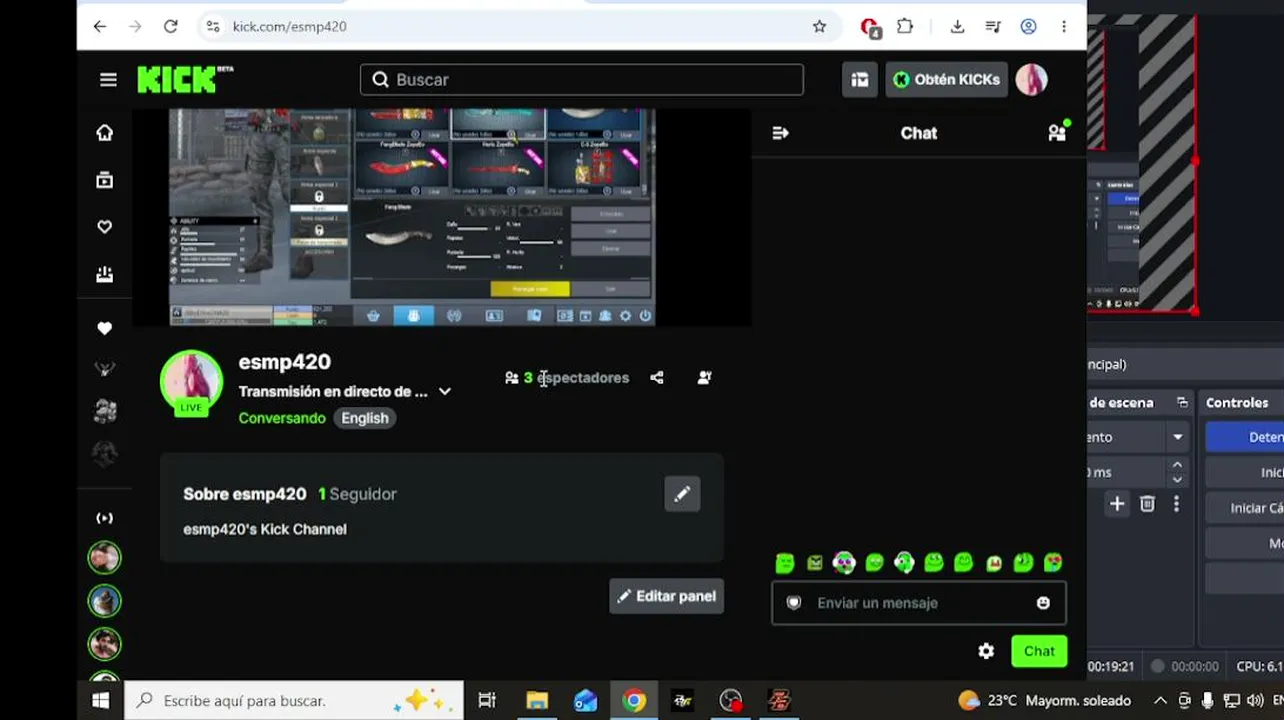Switch to OBS Studio from taskbar

point(731,700)
